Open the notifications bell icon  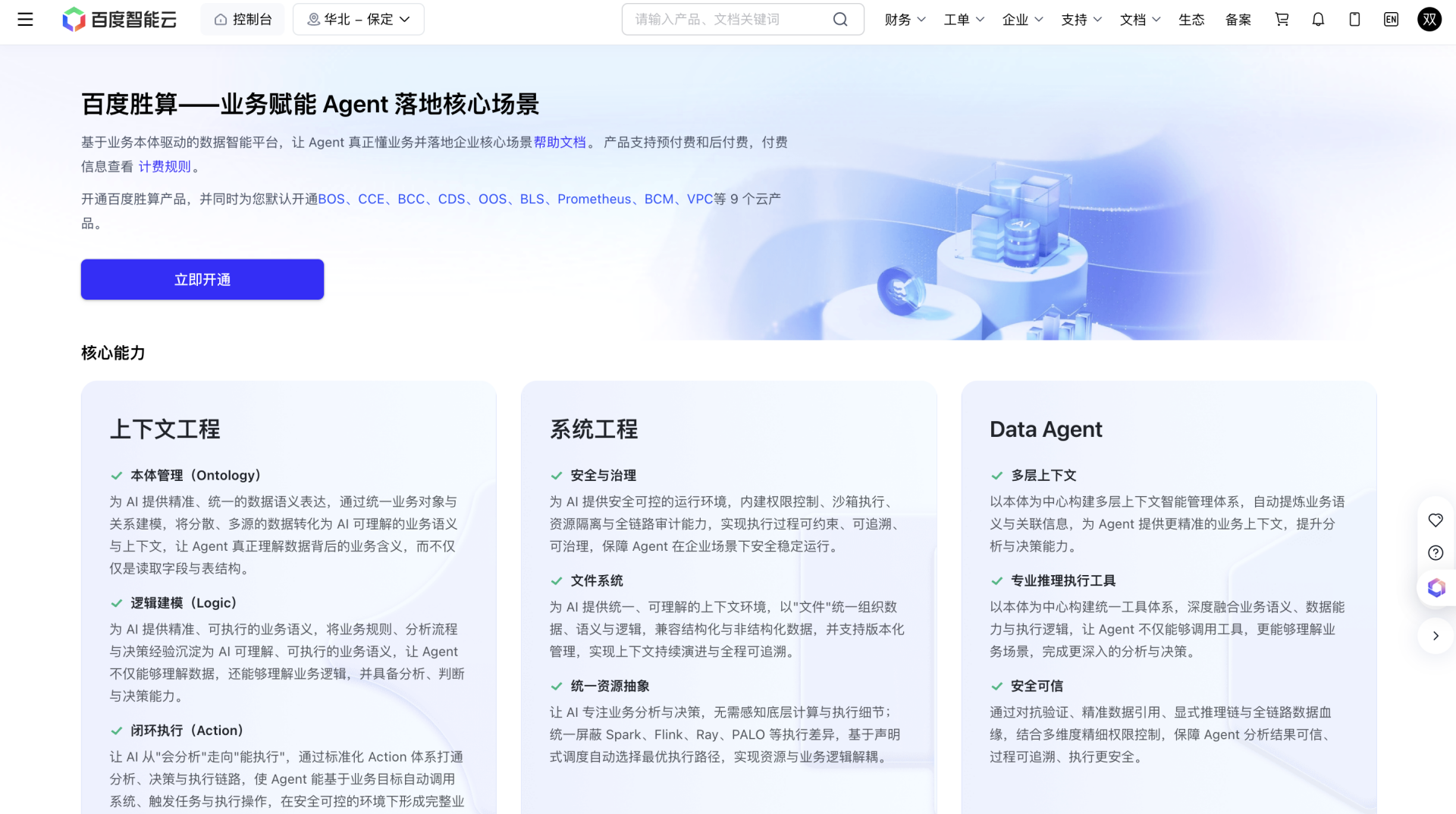pos(1318,20)
